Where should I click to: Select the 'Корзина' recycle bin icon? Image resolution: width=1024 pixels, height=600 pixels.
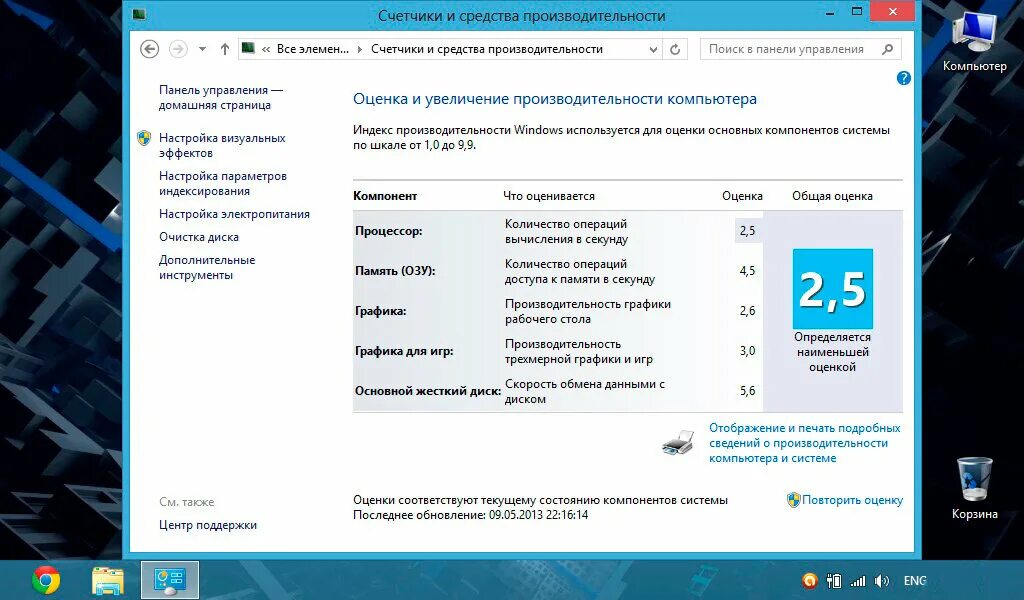[x=974, y=488]
